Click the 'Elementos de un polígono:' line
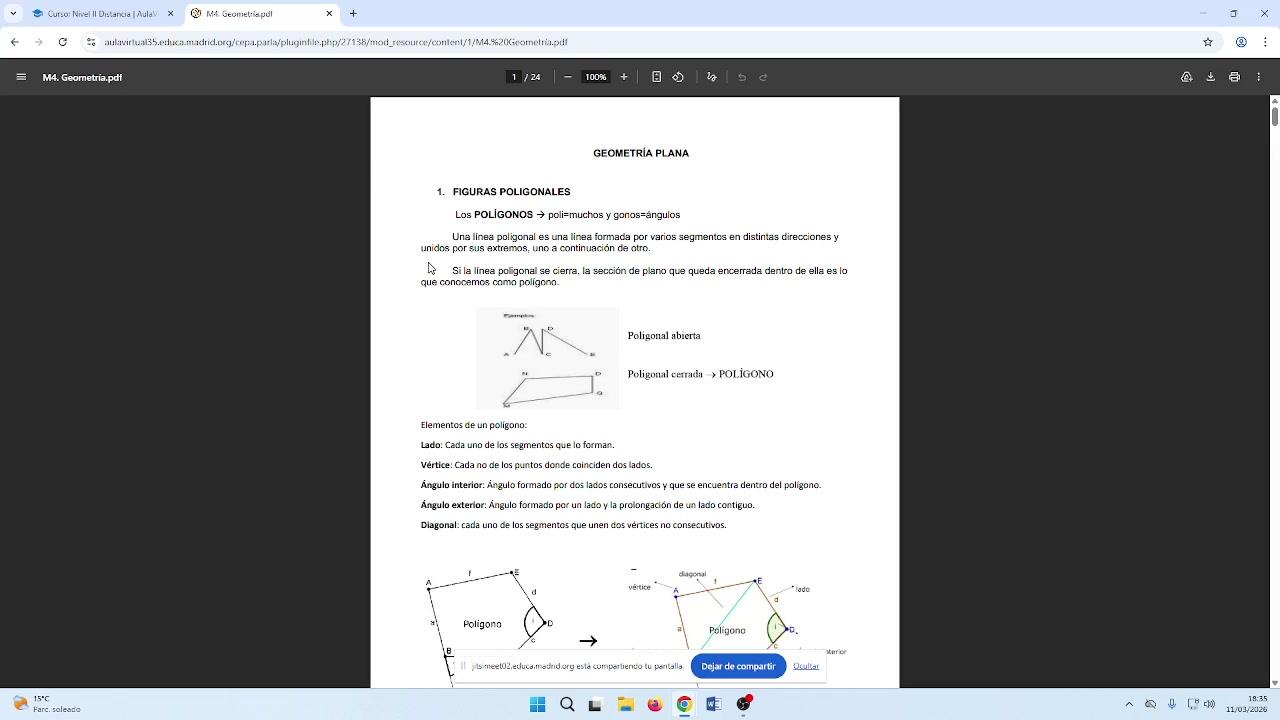This screenshot has width=1280, height=720. tap(473, 425)
